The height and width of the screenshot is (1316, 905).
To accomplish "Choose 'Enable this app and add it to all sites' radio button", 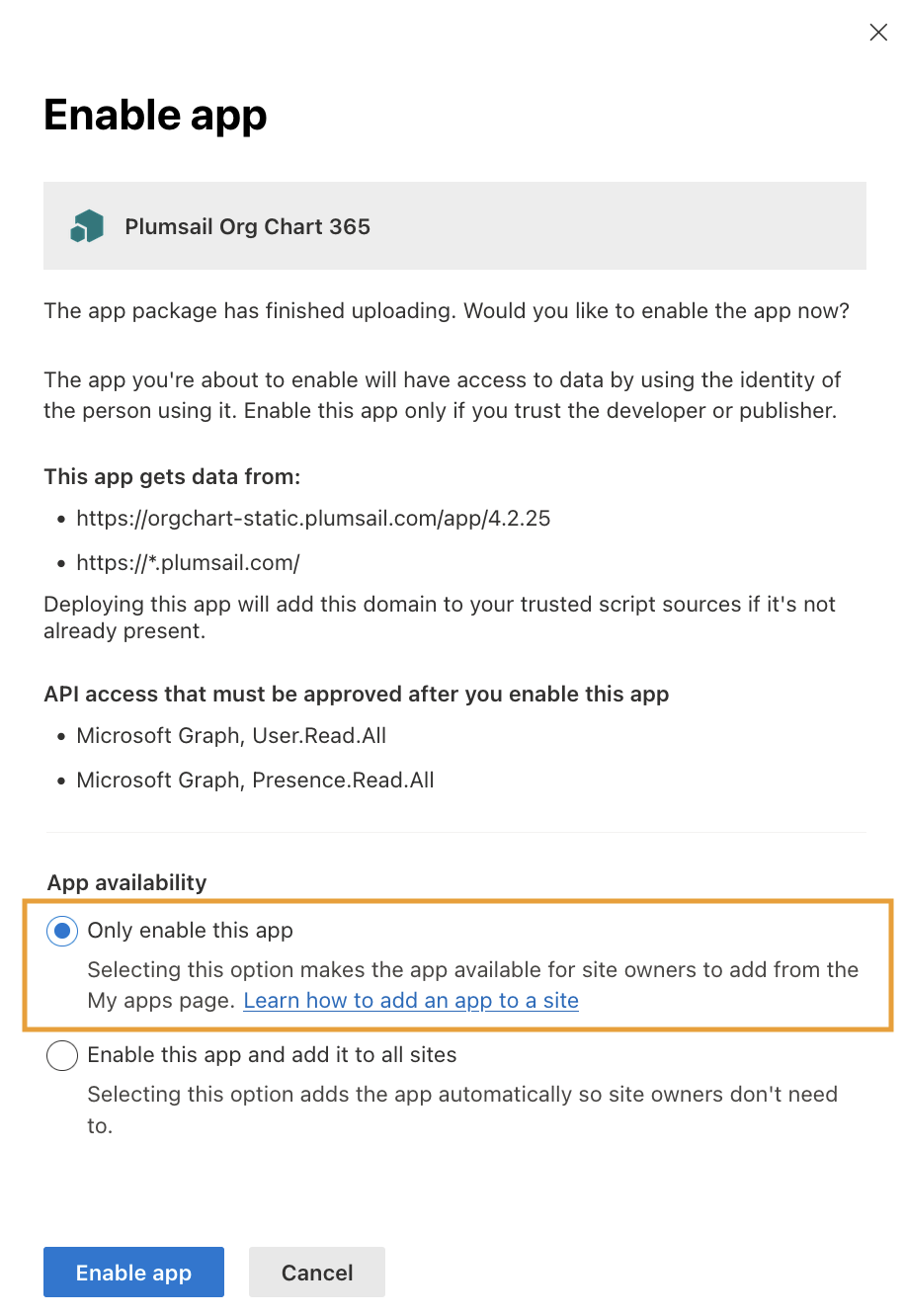I will pos(62,1055).
